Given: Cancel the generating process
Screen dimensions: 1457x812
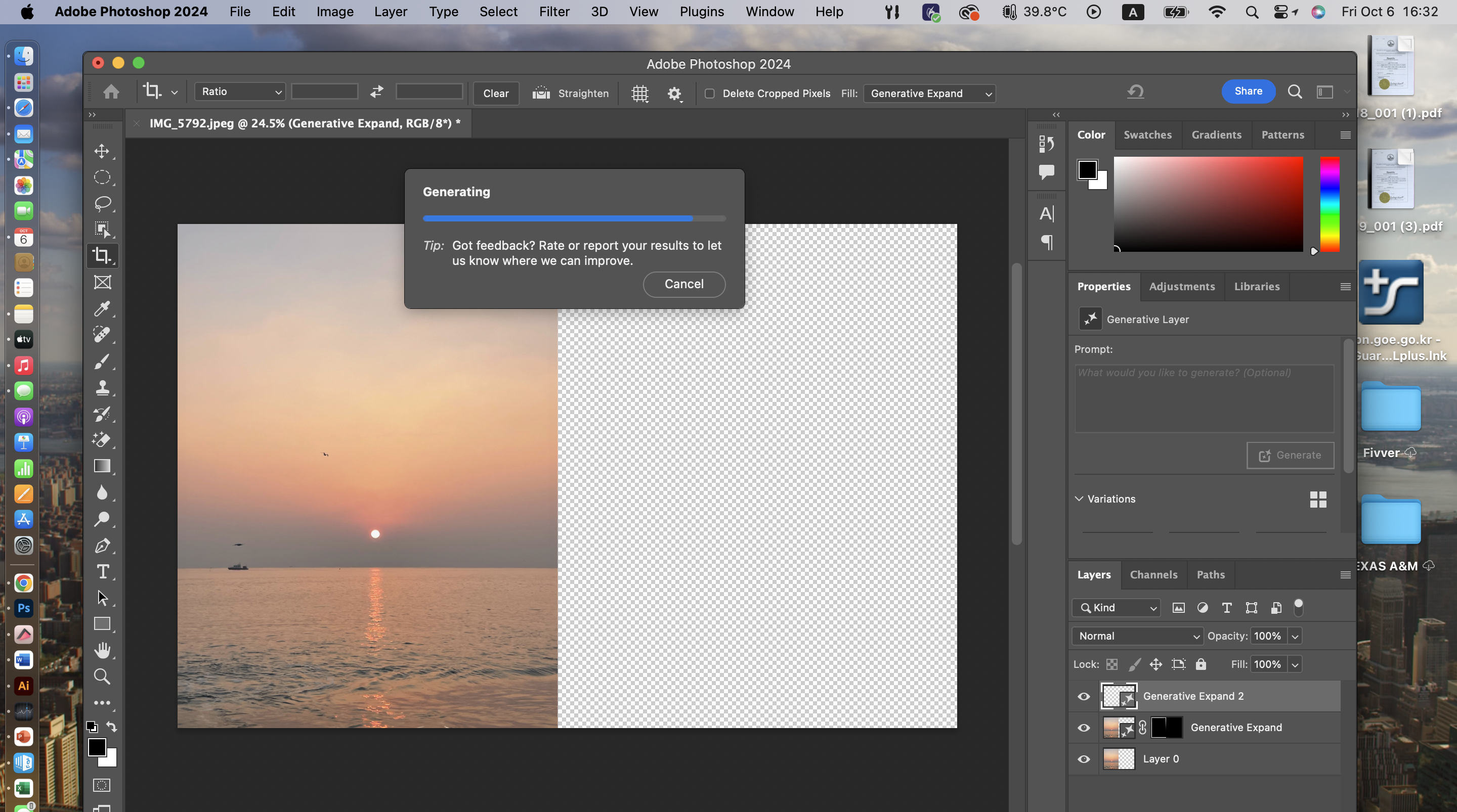Looking at the screenshot, I should (684, 284).
